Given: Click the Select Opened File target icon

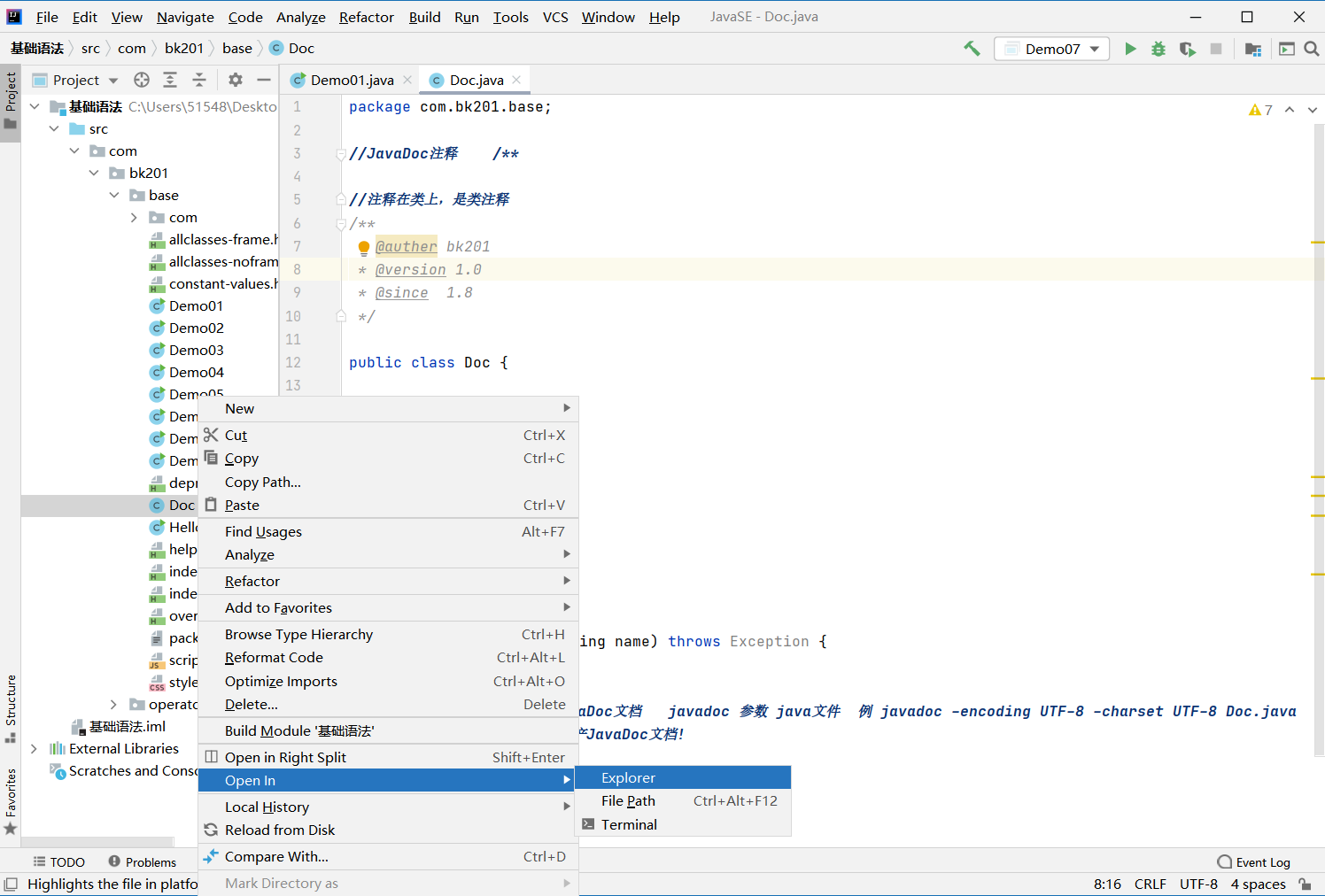Looking at the screenshot, I should [x=142, y=80].
